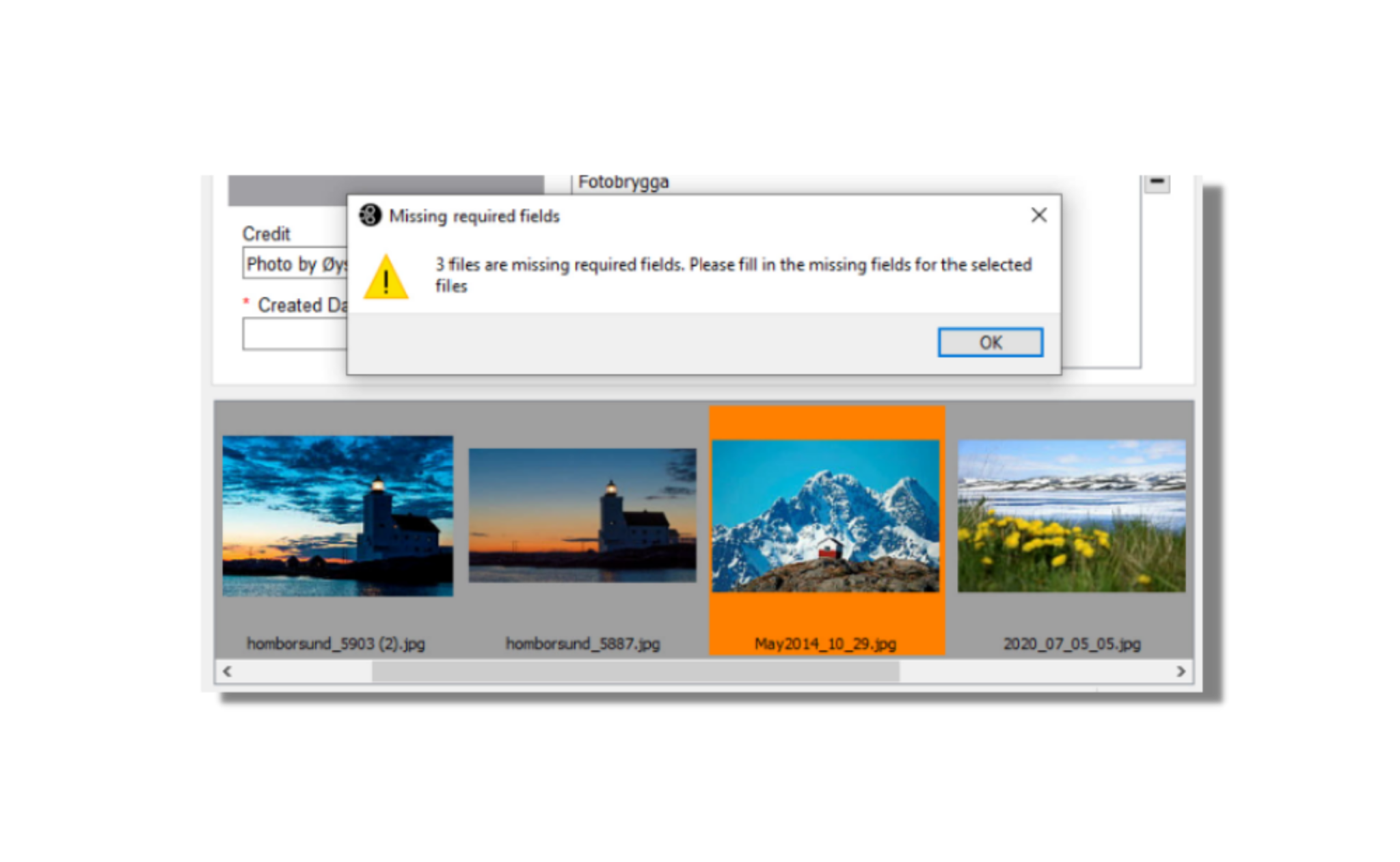Click the right arrow of thumbnail scrollbar
The image size is (1400, 862).
[x=1181, y=671]
